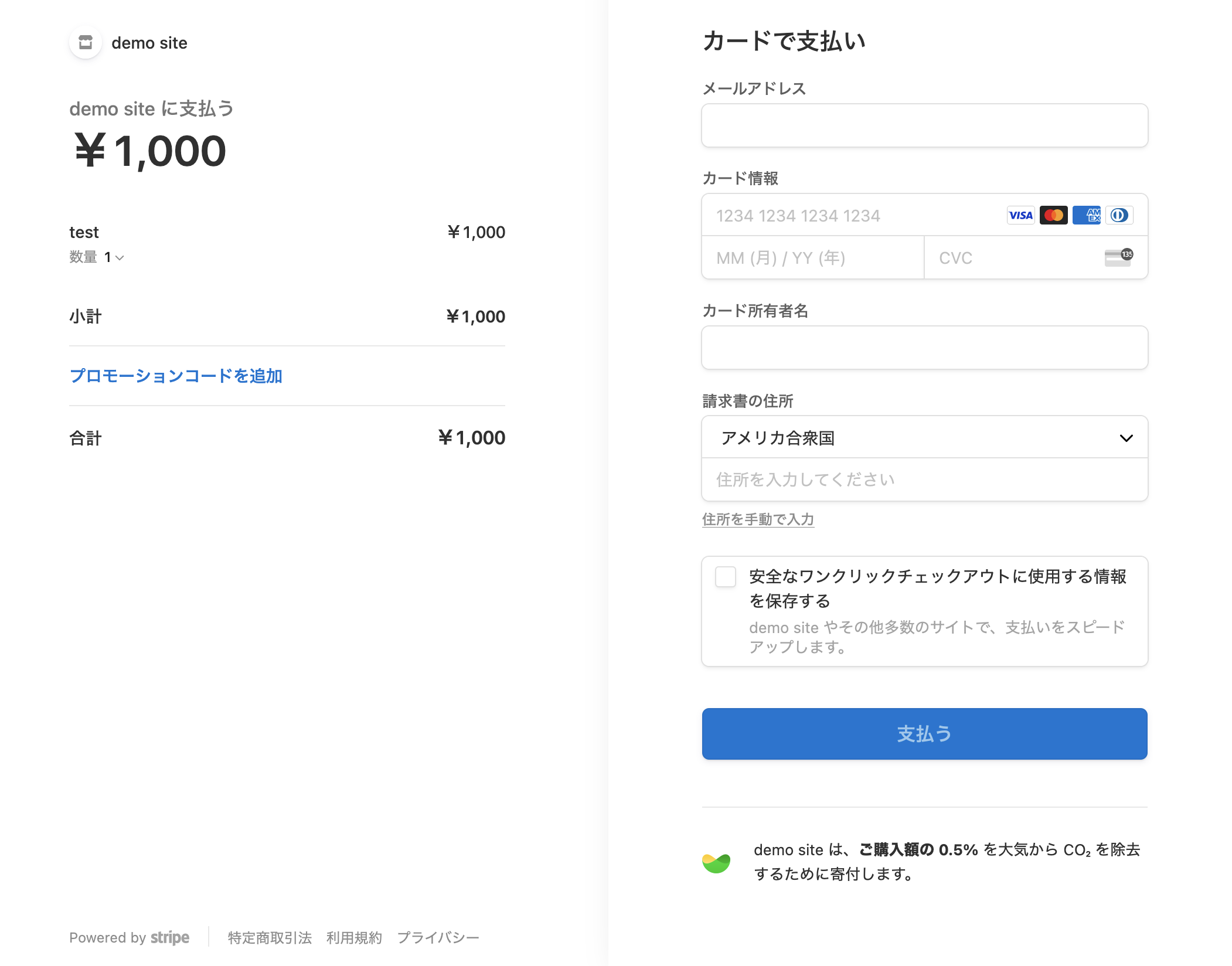Expand the country selector chevron
This screenshot has height=966, width=1232.
(x=1126, y=437)
